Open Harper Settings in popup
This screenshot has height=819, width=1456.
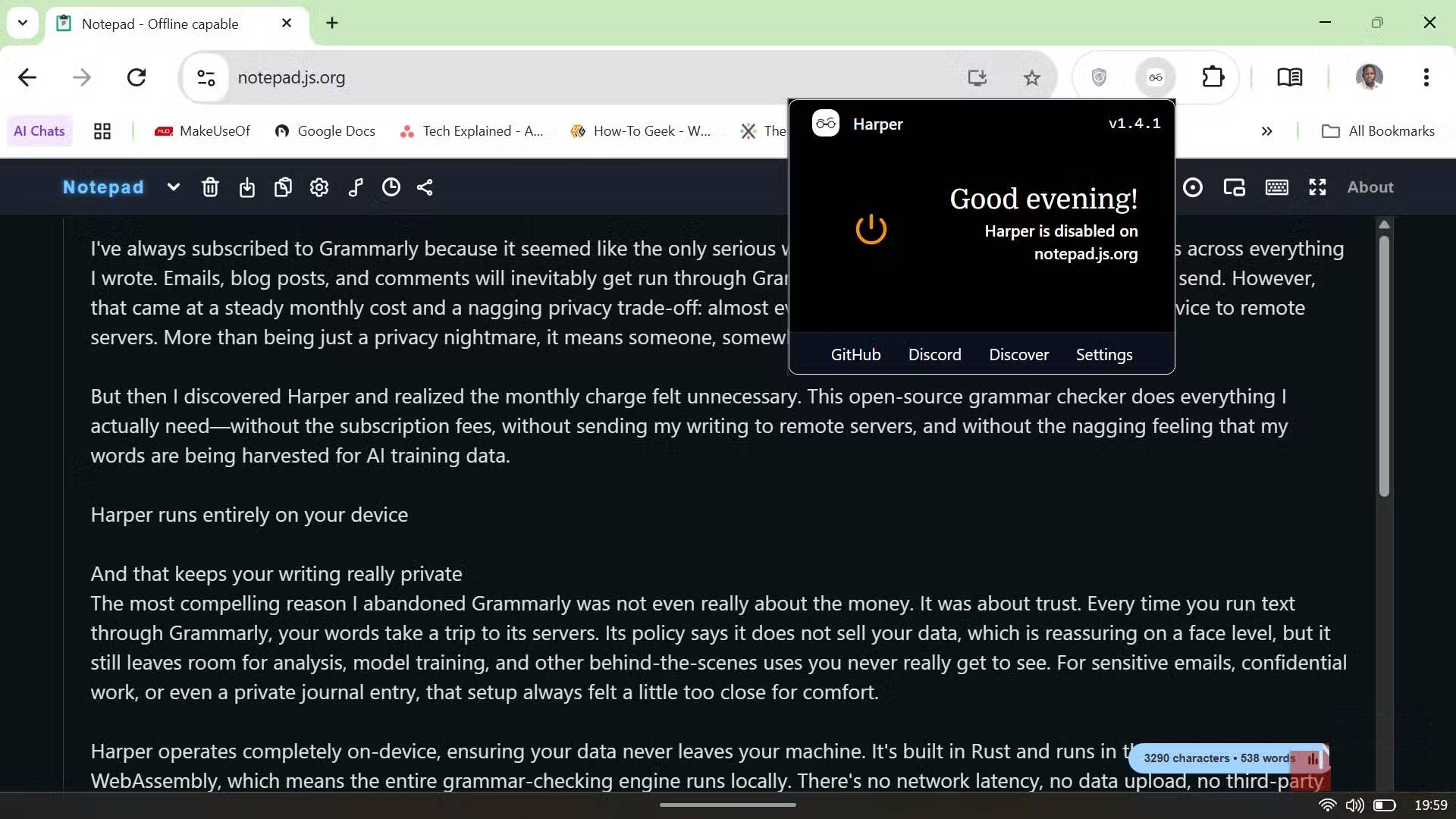point(1103,355)
